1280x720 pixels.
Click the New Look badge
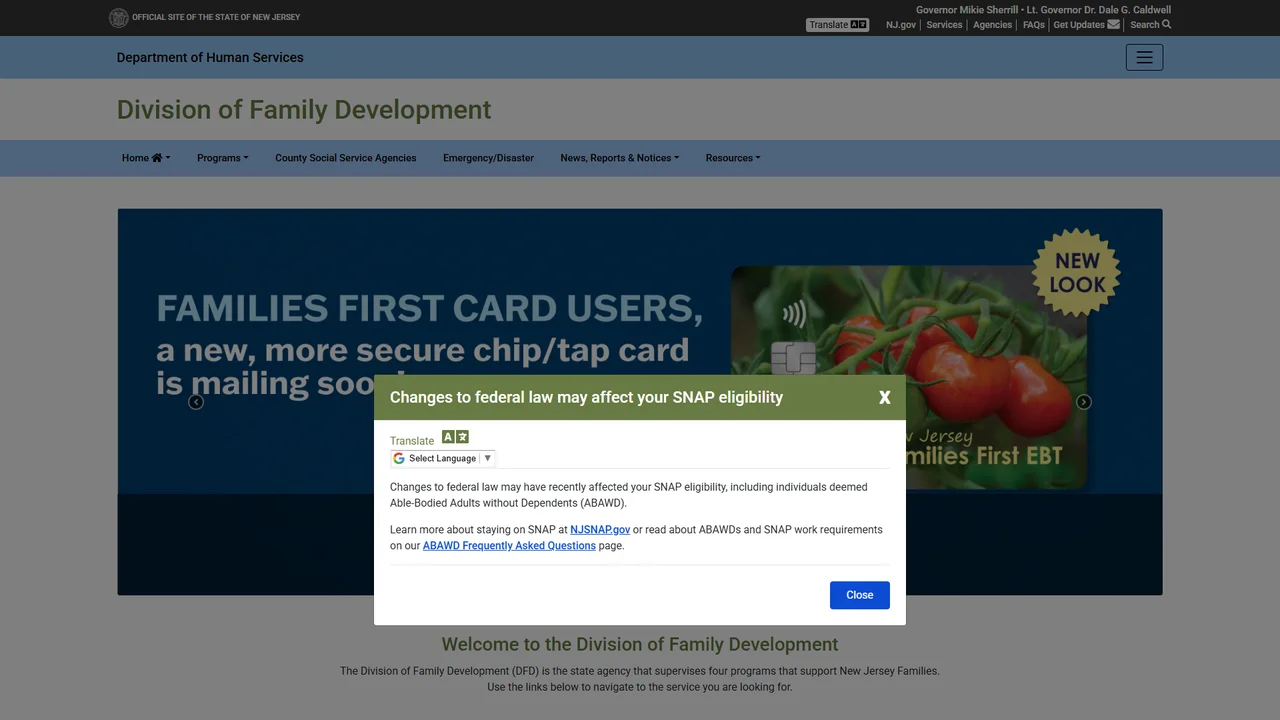coord(1077,273)
